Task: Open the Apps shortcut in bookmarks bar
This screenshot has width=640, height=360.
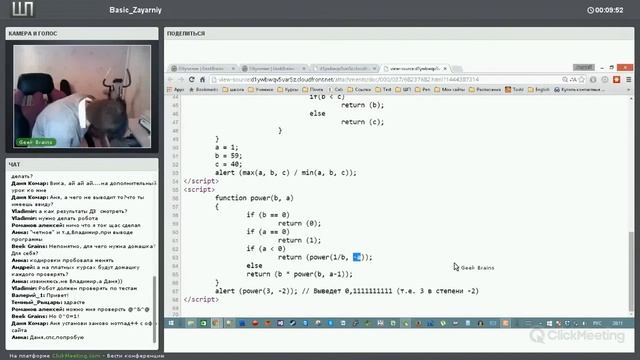Action: click(176, 89)
